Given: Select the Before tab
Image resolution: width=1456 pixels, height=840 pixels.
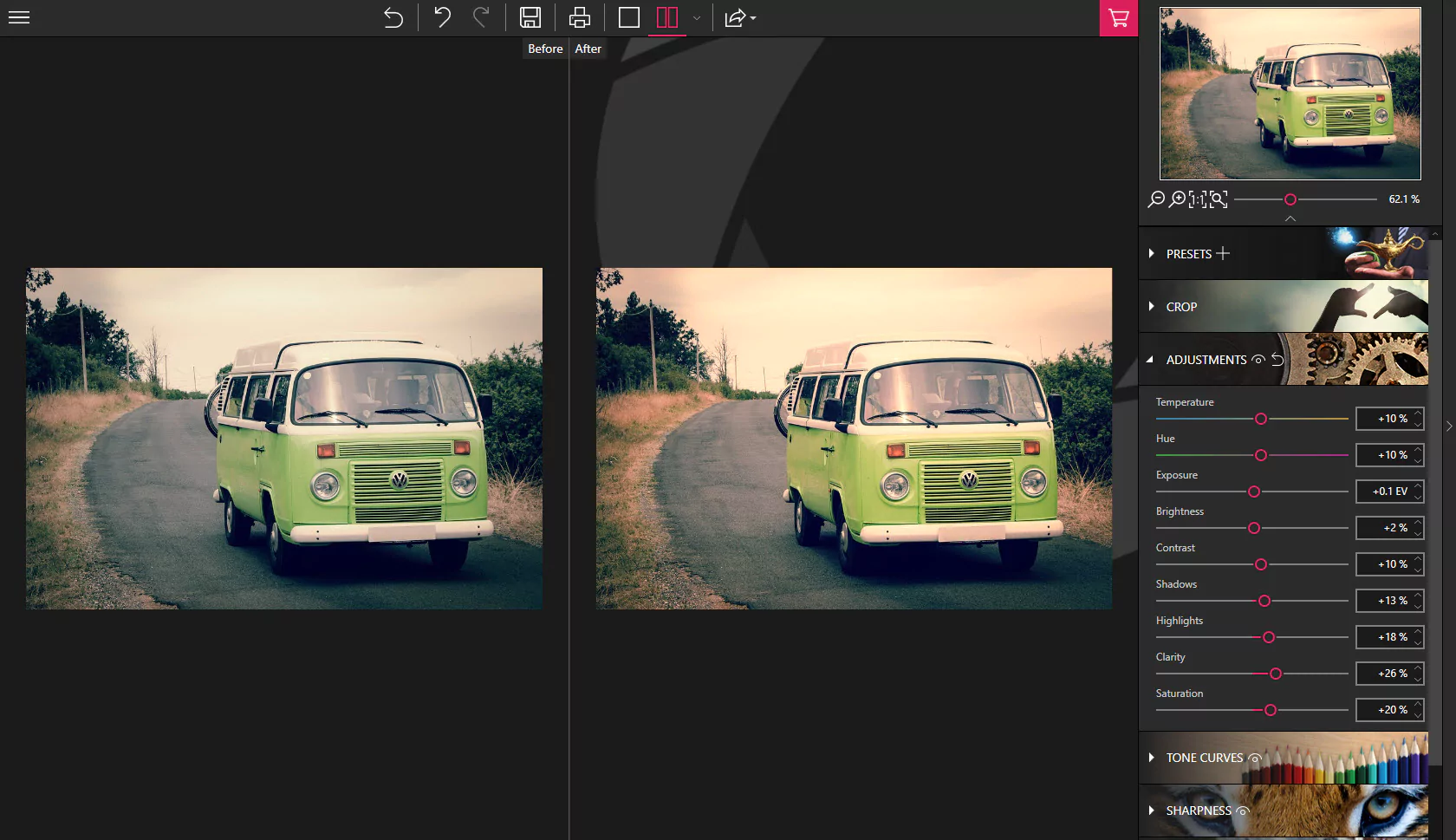Looking at the screenshot, I should (x=544, y=49).
